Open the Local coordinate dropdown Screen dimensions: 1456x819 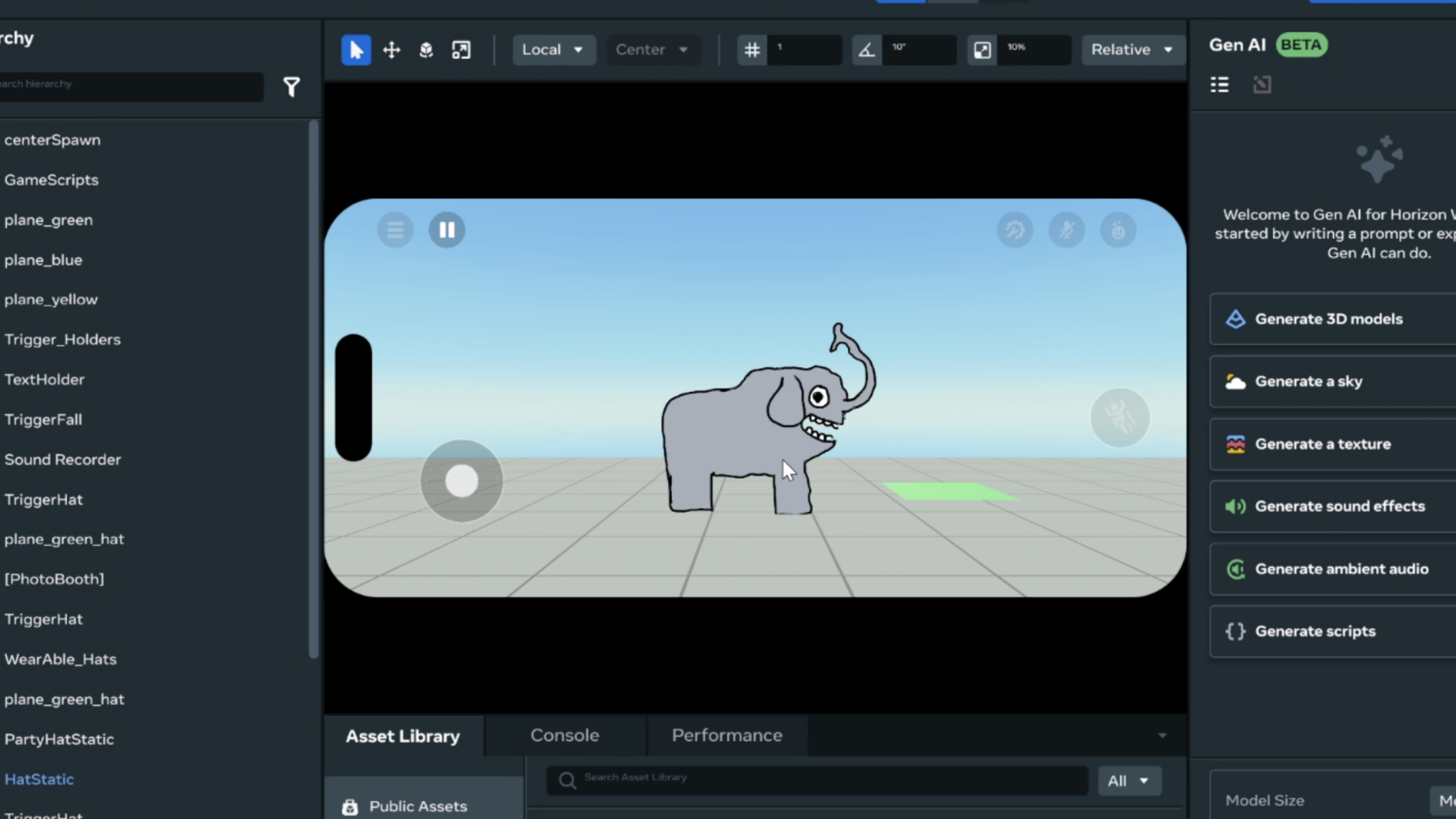pyautogui.click(x=553, y=50)
